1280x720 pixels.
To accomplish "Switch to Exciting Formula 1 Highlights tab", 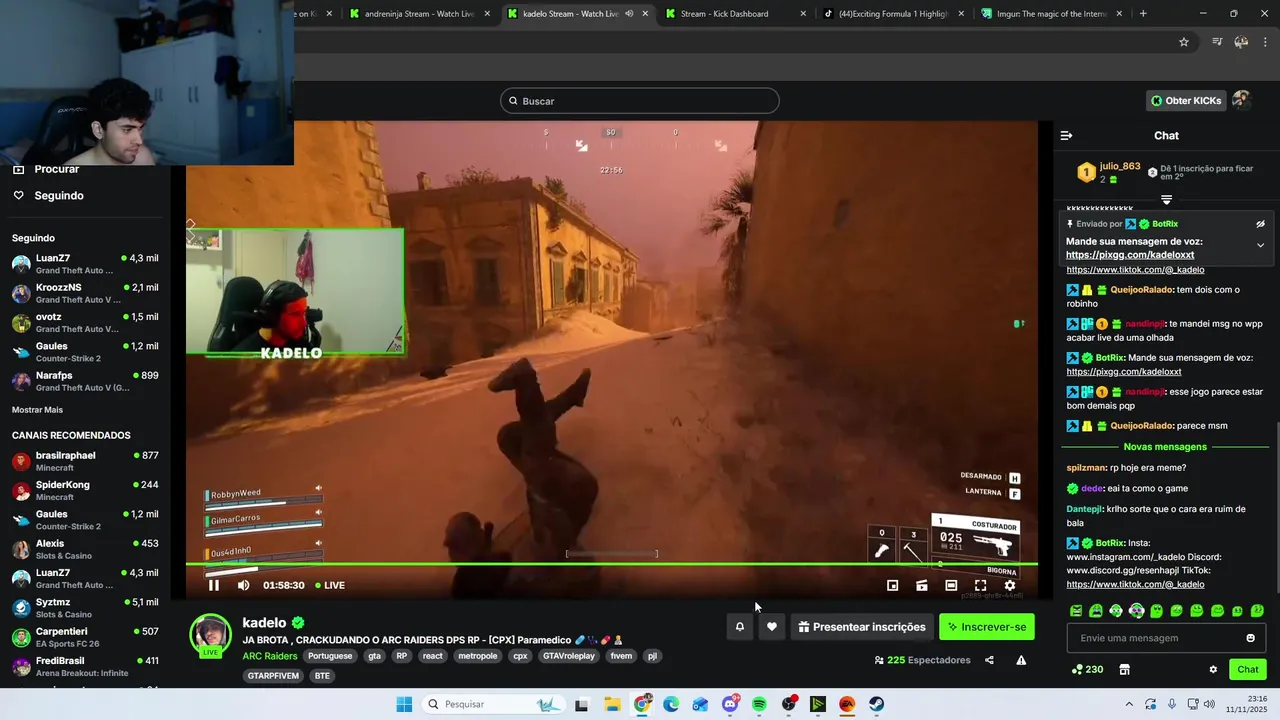I will click(x=893, y=14).
